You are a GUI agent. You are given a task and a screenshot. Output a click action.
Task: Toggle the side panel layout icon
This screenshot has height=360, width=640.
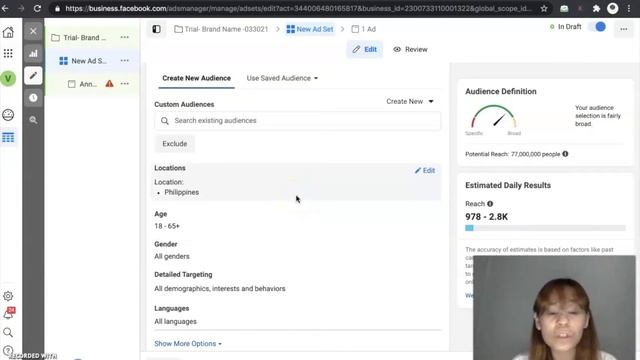(156, 29)
